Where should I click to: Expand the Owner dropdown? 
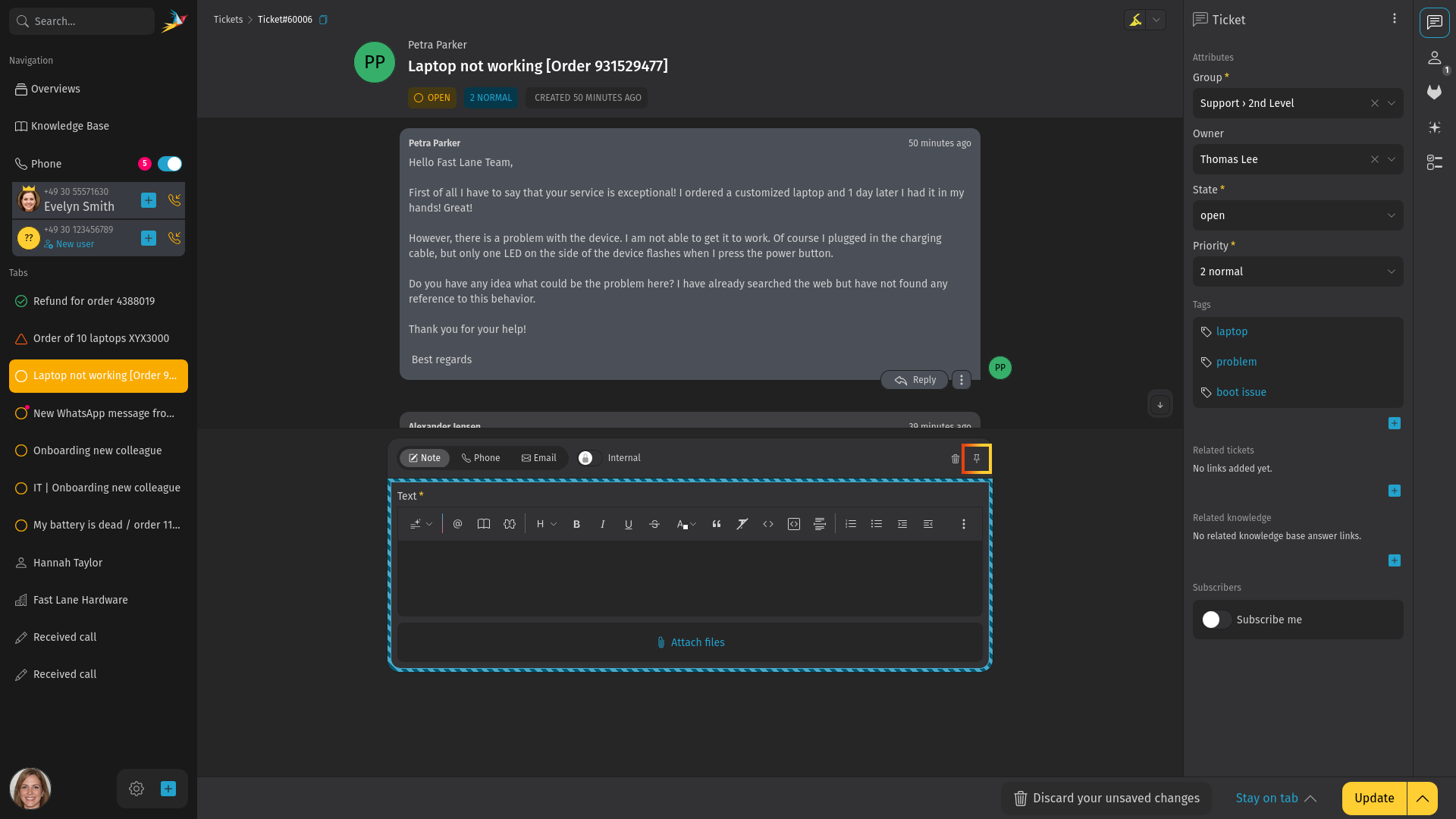coord(1392,159)
